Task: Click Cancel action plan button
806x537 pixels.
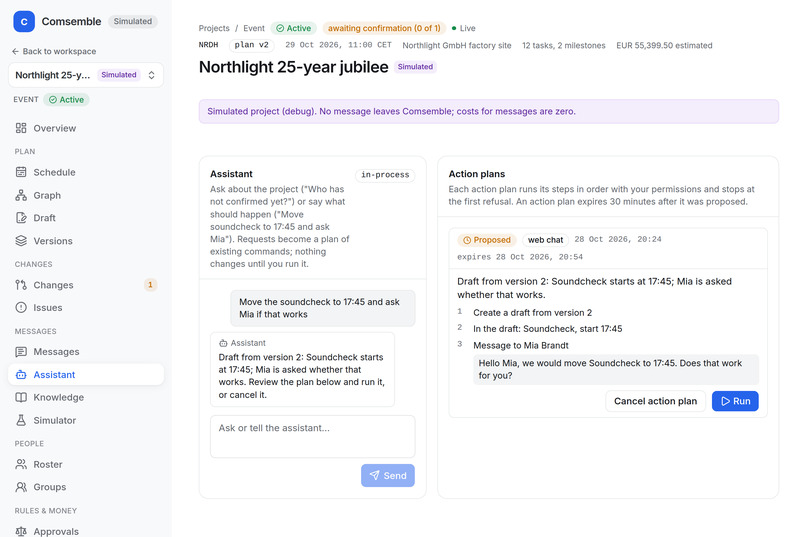Action: click(x=655, y=401)
